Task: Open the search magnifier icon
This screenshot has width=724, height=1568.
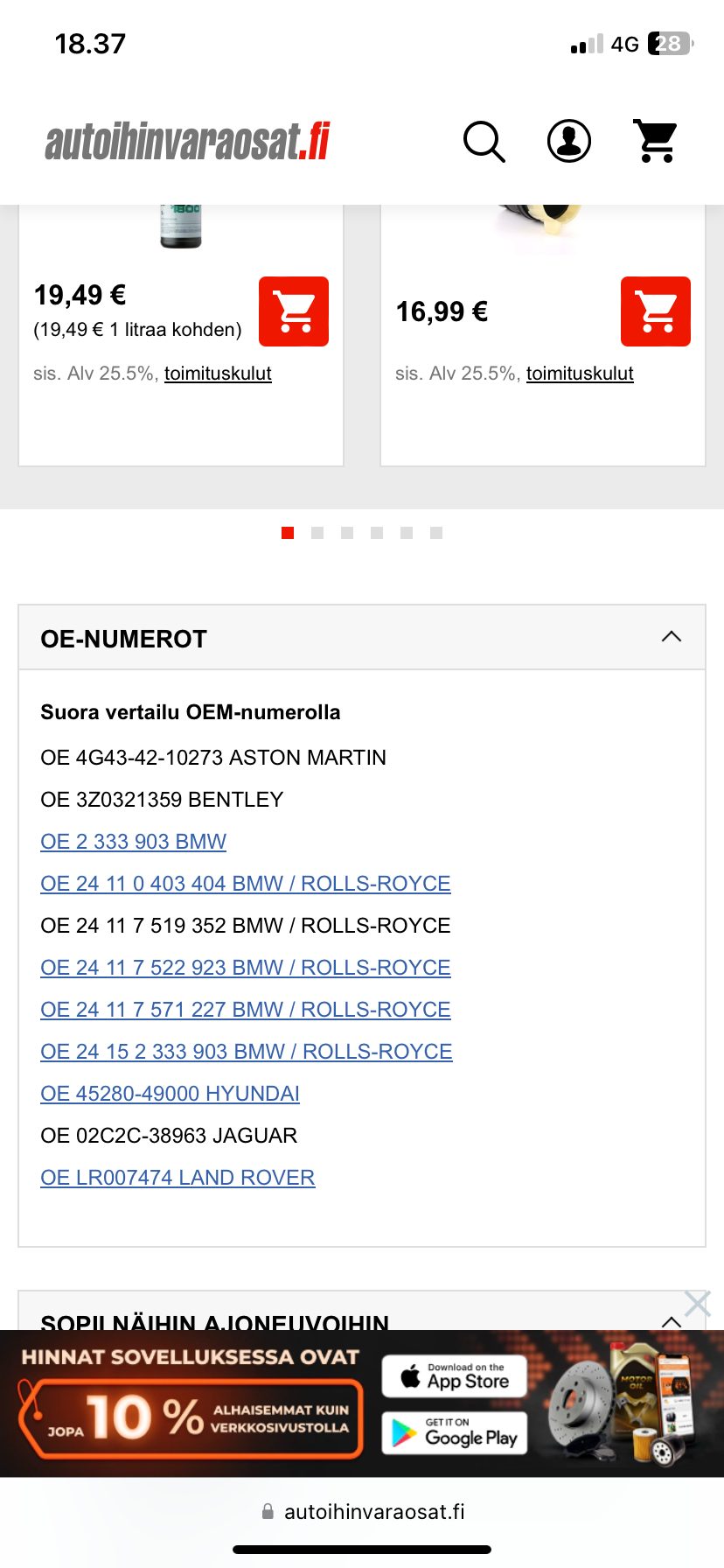Action: (x=484, y=142)
